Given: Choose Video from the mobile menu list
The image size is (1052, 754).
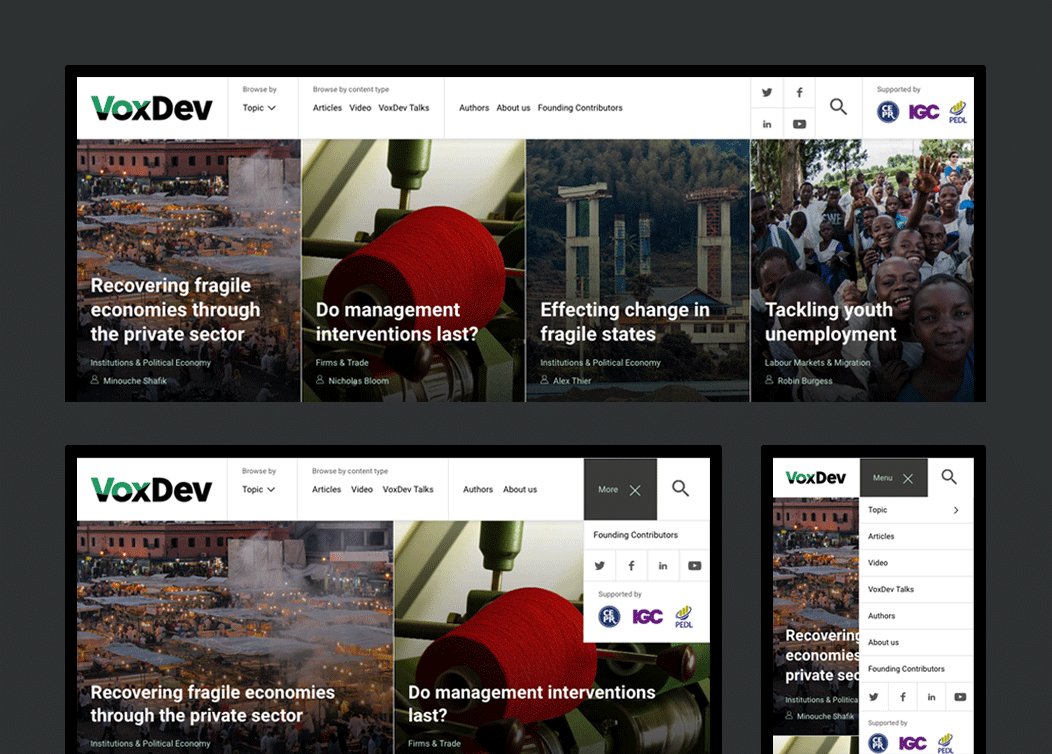Looking at the screenshot, I should pos(878,563).
